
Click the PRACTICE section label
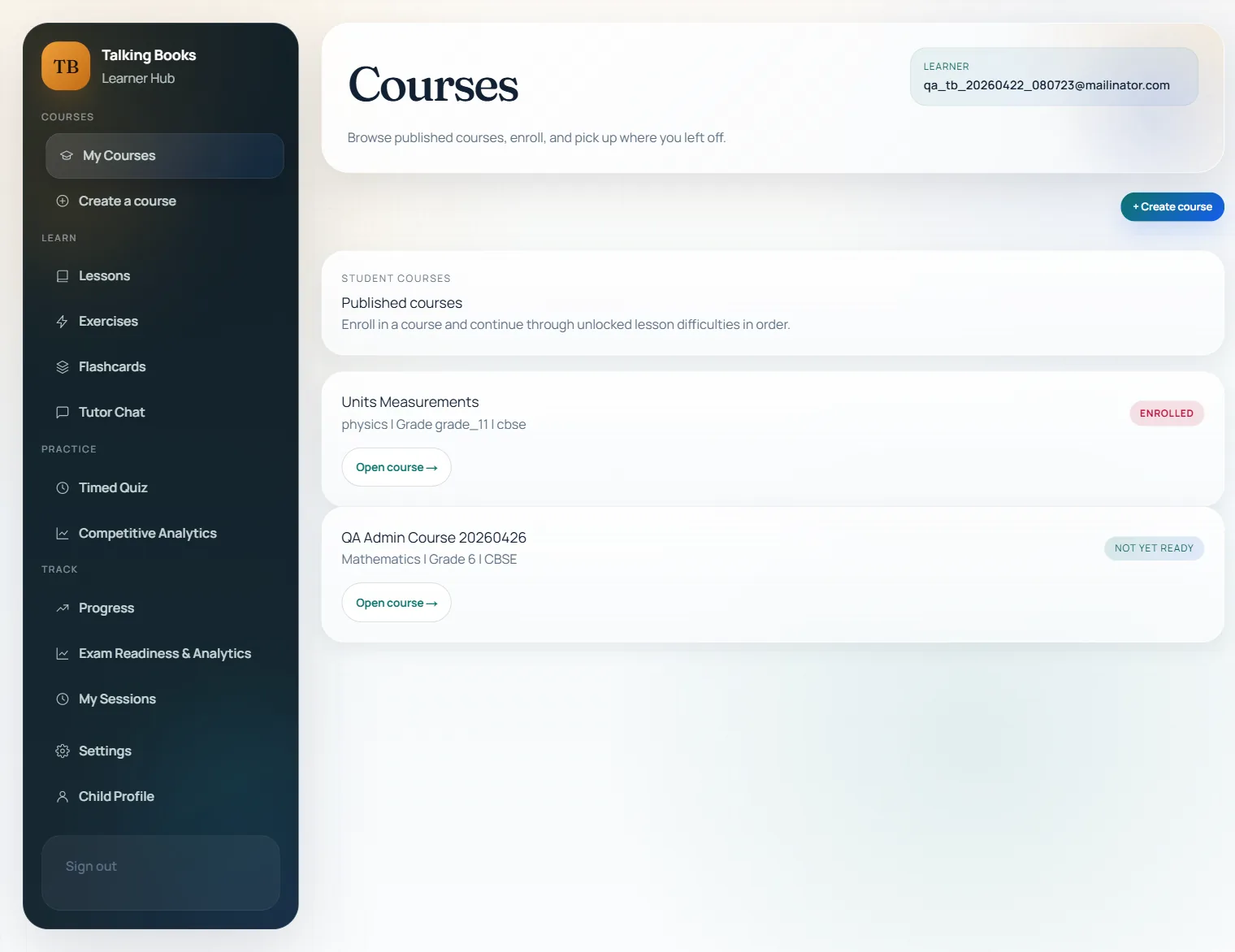(69, 449)
